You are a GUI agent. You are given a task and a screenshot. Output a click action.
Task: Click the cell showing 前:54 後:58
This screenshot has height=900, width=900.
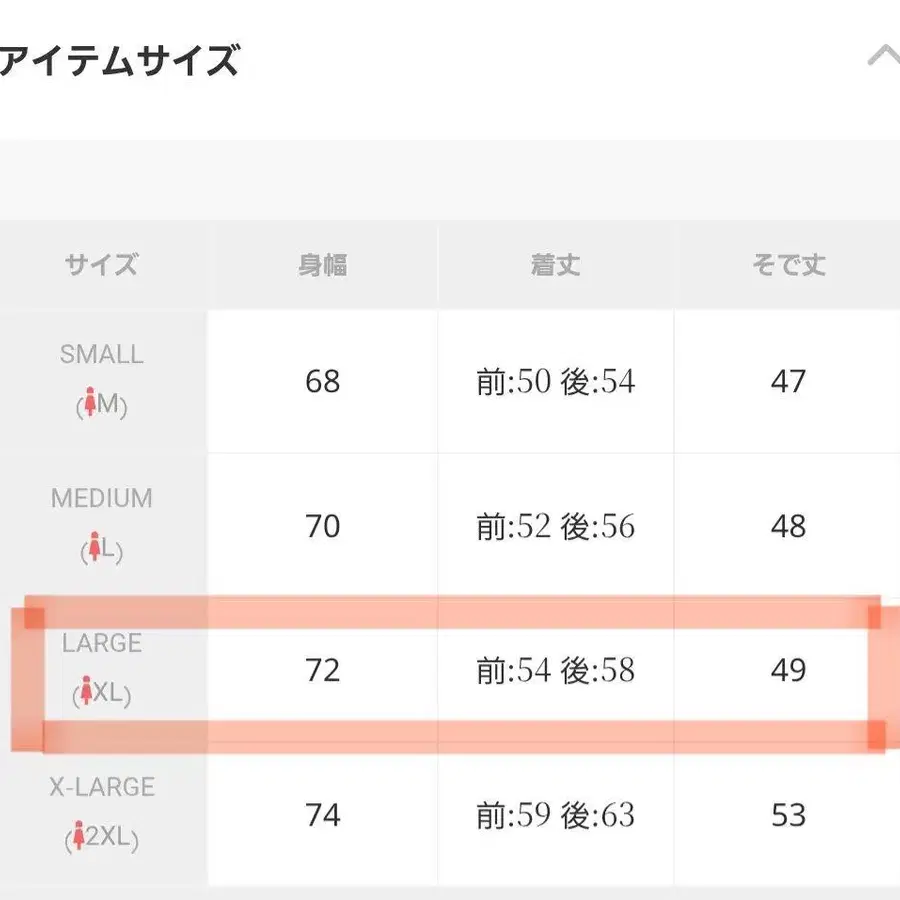(556, 672)
